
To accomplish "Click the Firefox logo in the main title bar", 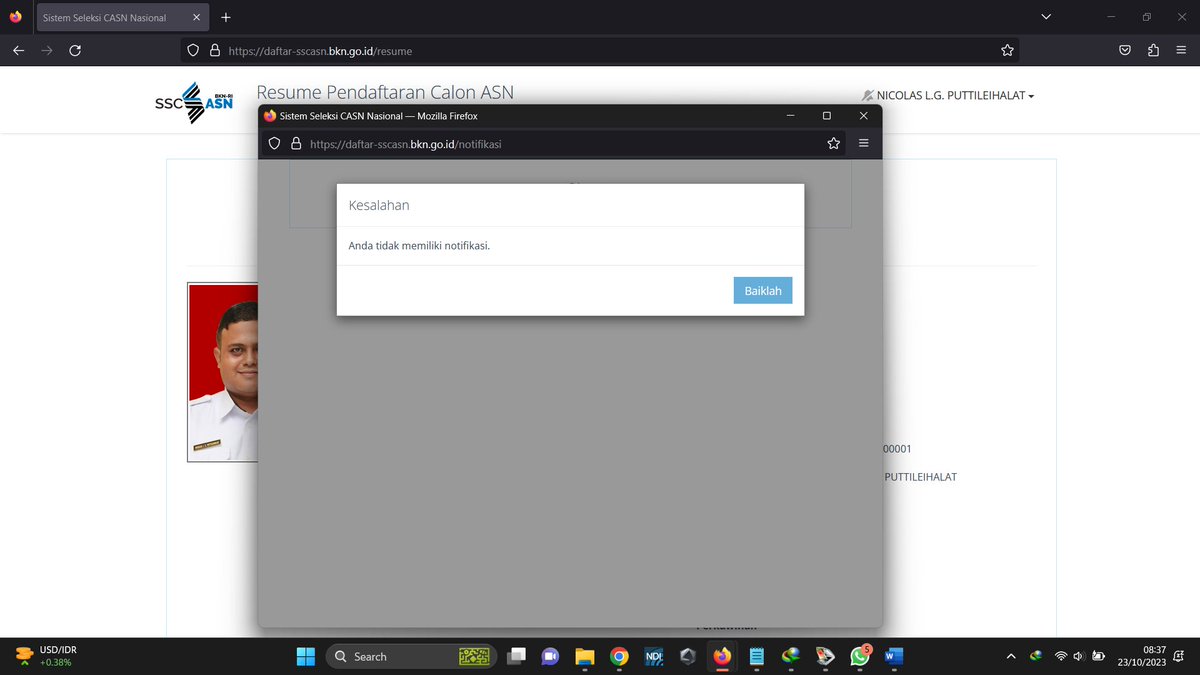I will coord(15,17).
